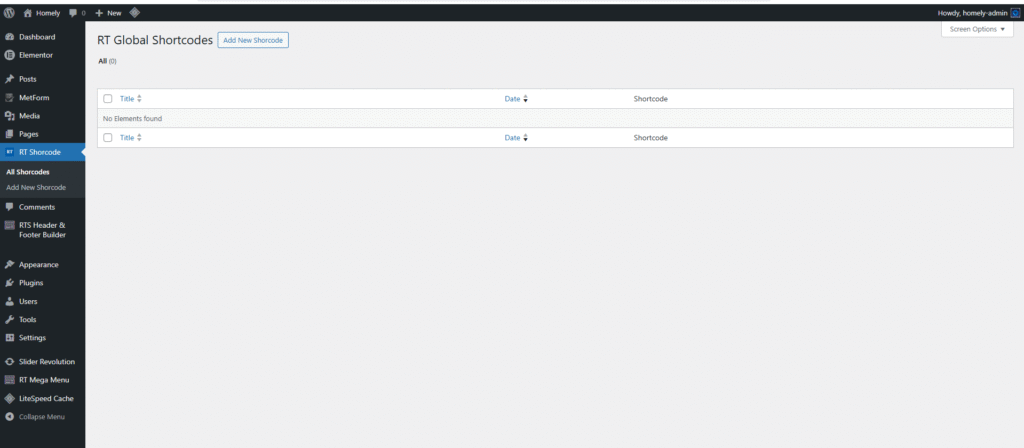Click the Elementor icon in sidebar

point(9,55)
